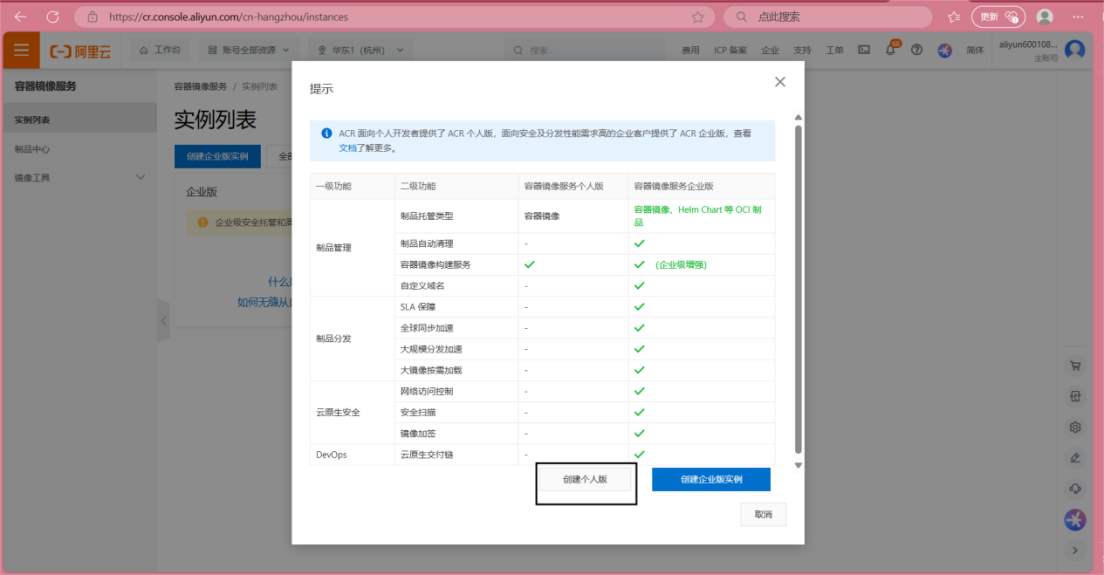
Task: Select 实例列表 in the sidebar
Action: [79, 120]
